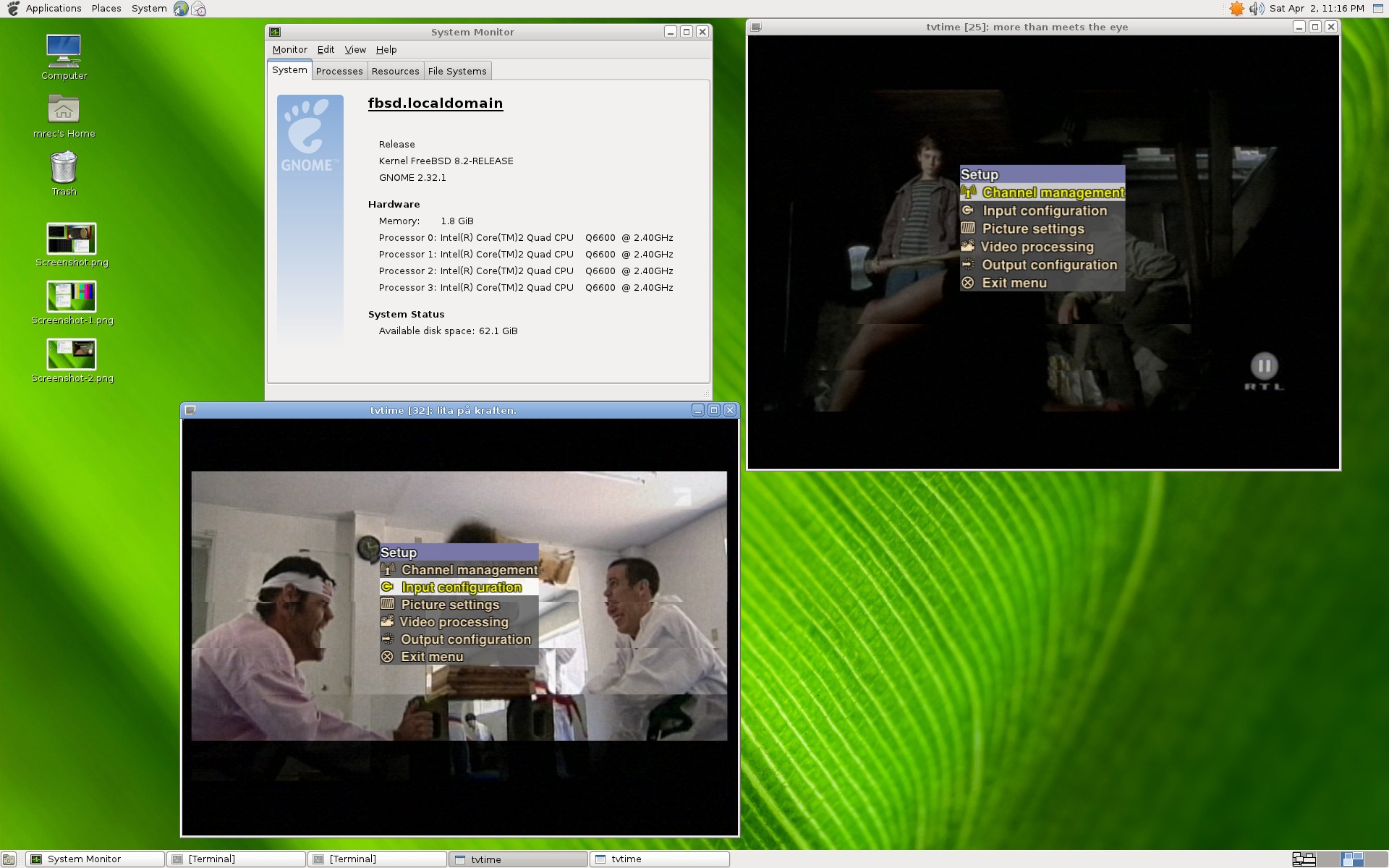The height and width of the screenshot is (868, 1389).
Task: Click the weather sun applet icon
Action: click(x=1236, y=9)
